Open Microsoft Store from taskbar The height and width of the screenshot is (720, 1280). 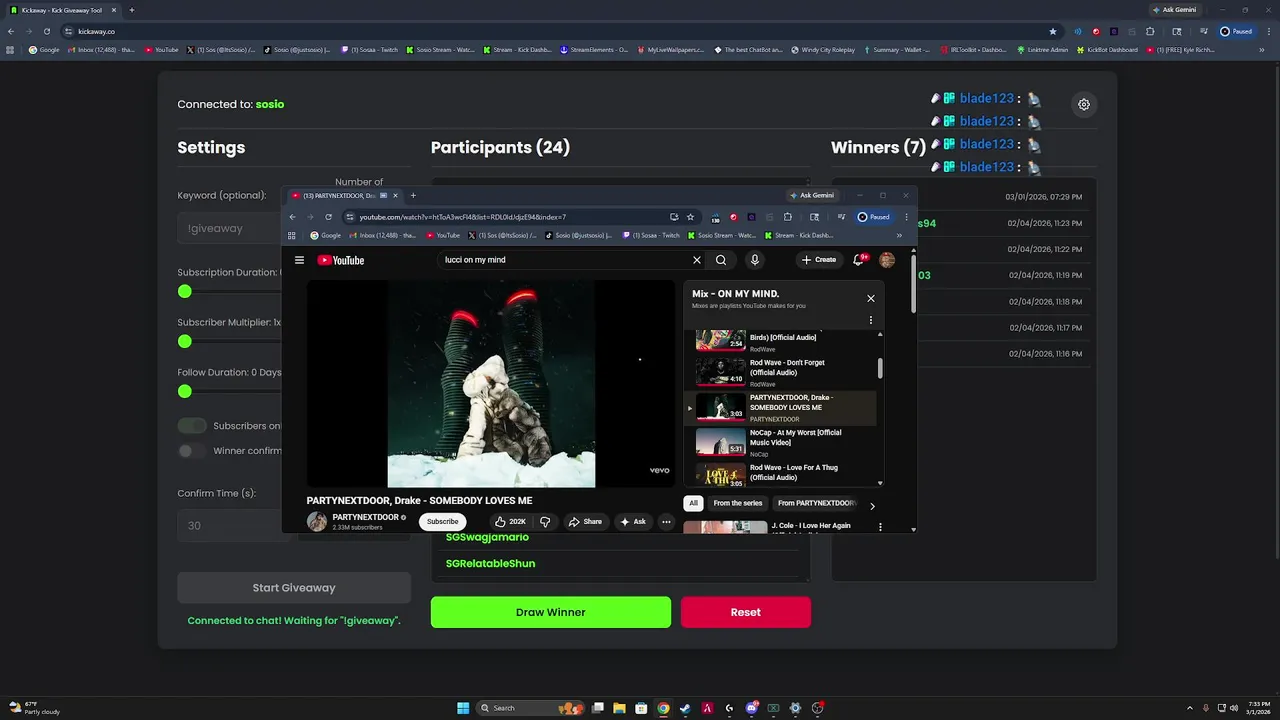tap(641, 708)
